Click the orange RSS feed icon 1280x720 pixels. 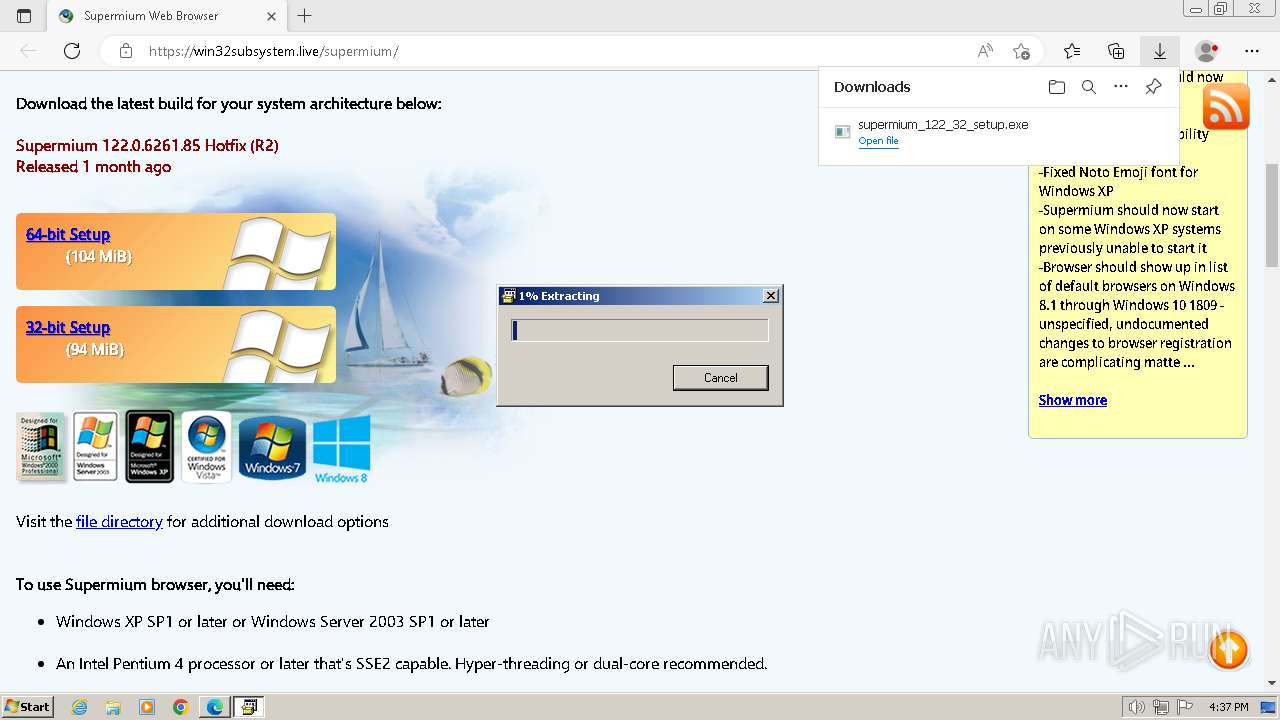pyautogui.click(x=1226, y=106)
